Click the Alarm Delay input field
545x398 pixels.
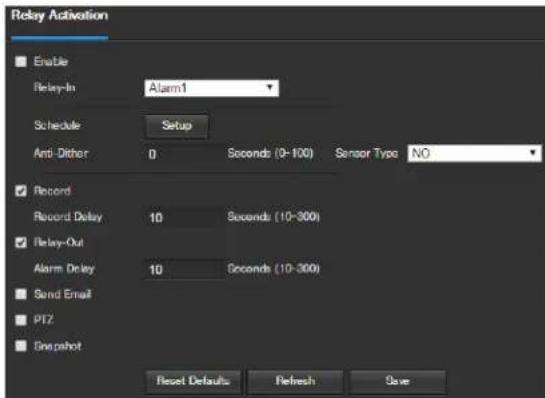(x=184, y=269)
